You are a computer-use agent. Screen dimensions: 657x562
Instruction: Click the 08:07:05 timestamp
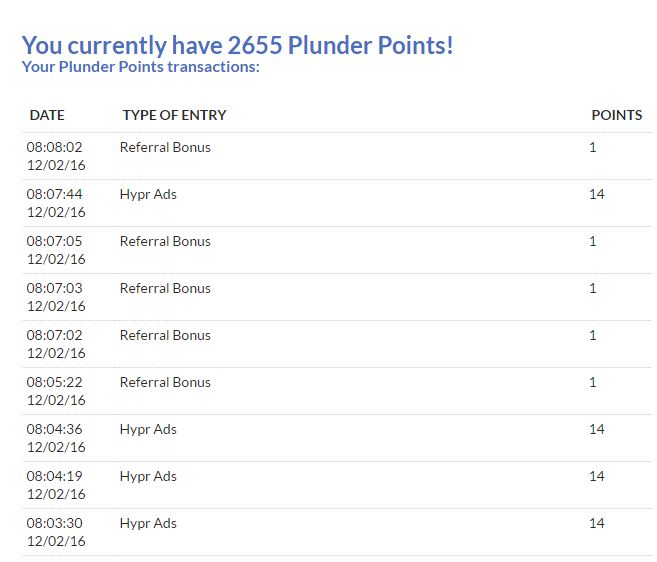[x=54, y=241]
